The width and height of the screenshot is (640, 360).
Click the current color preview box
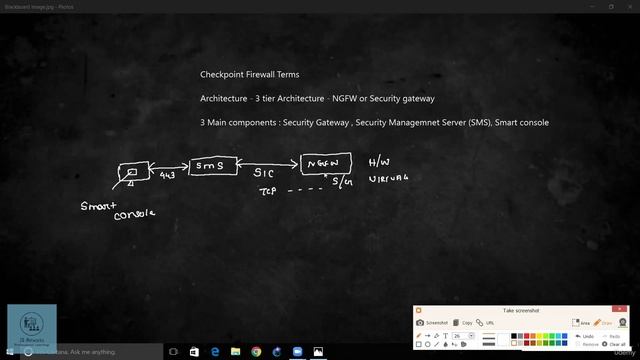click(503, 340)
